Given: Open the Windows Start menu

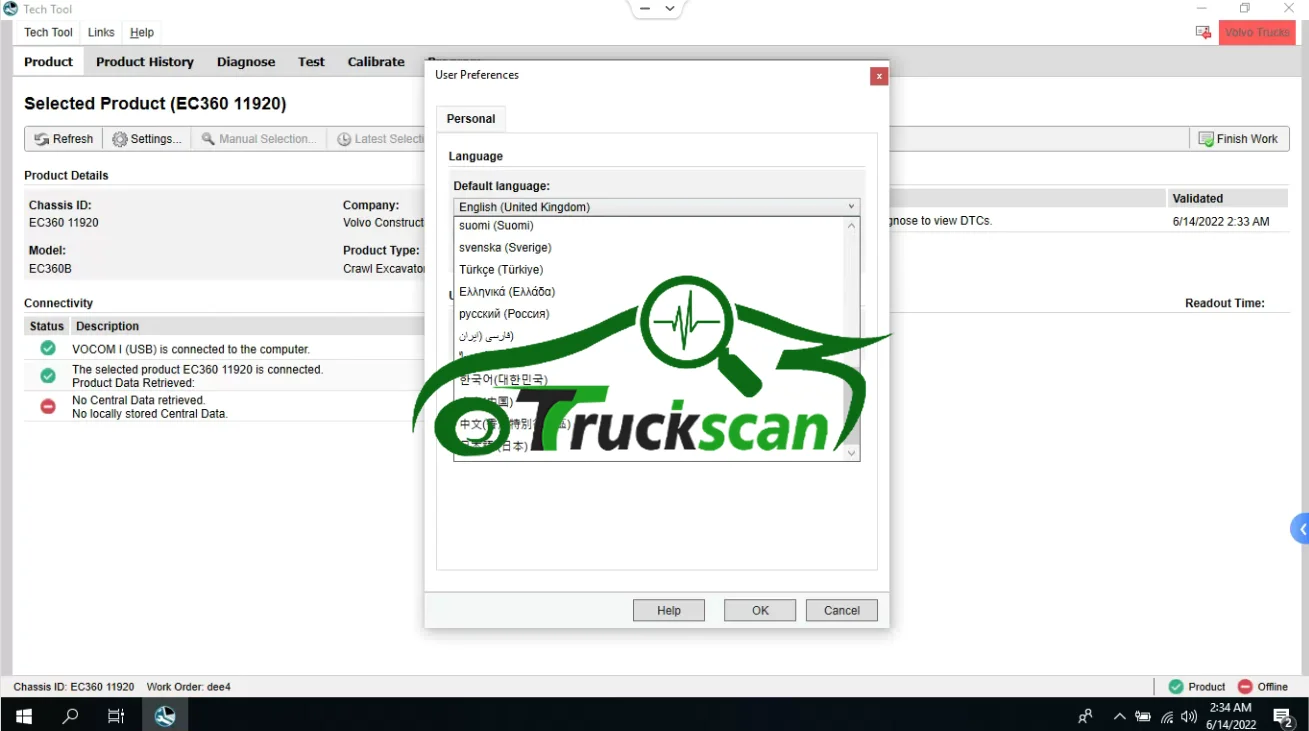Looking at the screenshot, I should 23,716.
